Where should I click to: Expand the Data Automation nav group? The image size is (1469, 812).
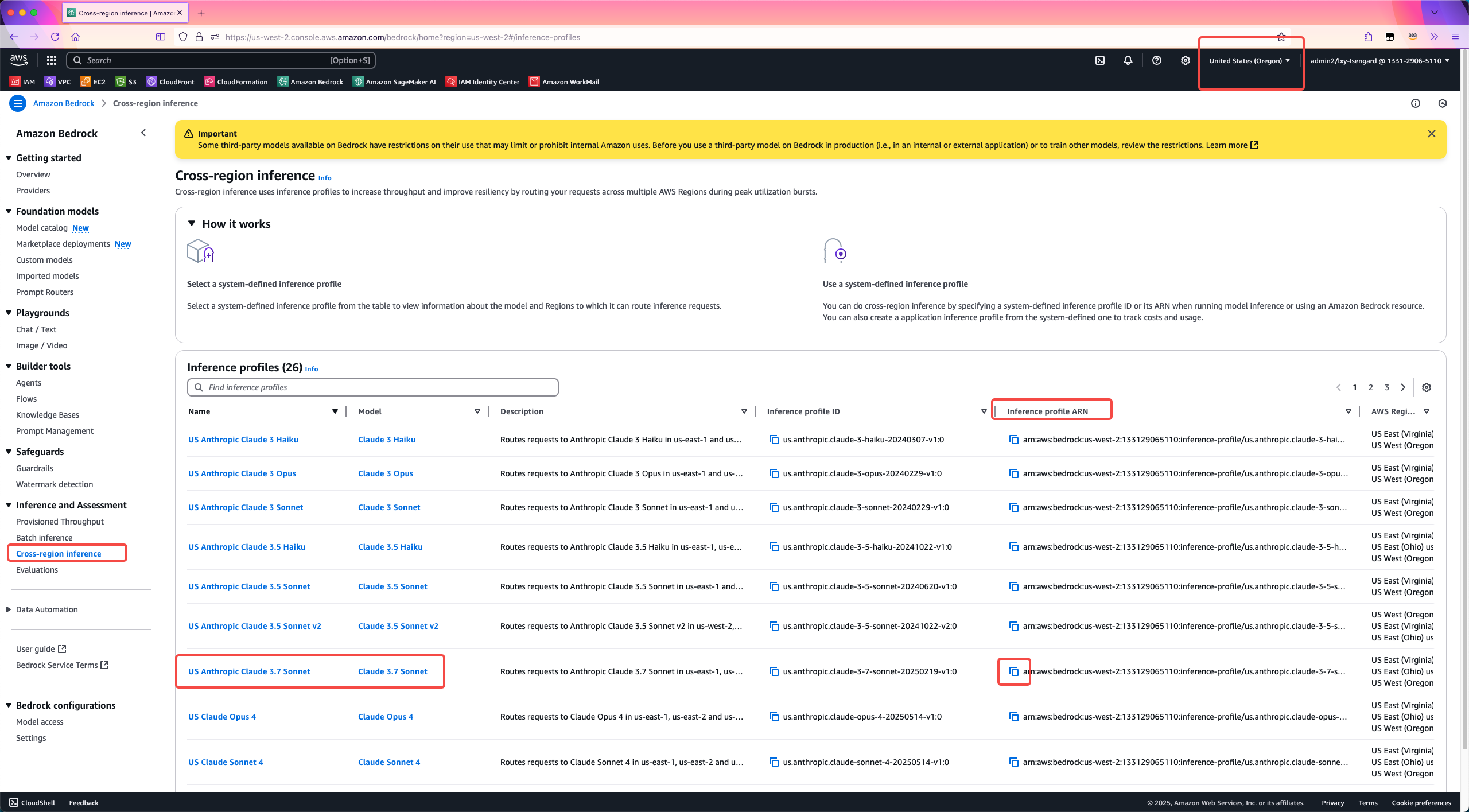click(9, 609)
